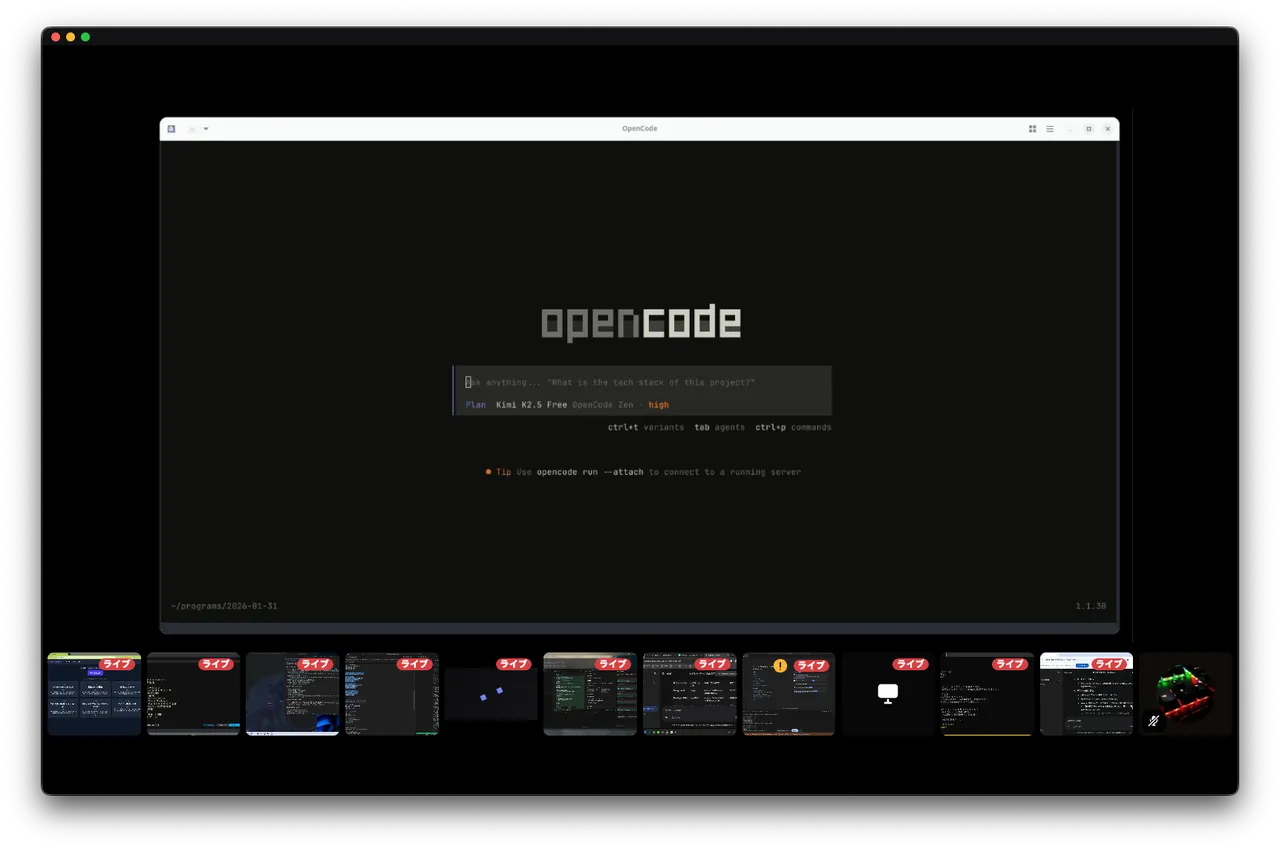The height and width of the screenshot is (850, 1280).
Task: Click the terminal app icon in title bar
Action: (x=171, y=129)
